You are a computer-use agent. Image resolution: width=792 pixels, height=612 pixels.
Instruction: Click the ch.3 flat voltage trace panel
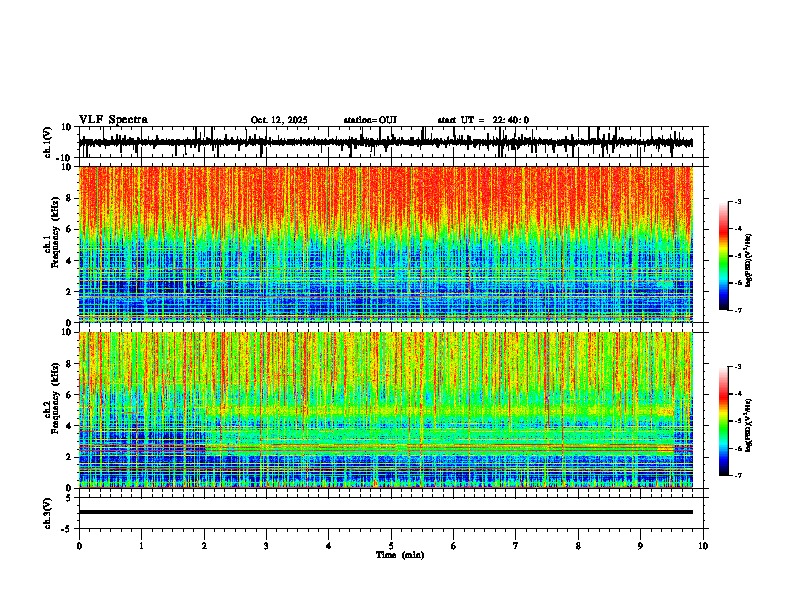(393, 513)
